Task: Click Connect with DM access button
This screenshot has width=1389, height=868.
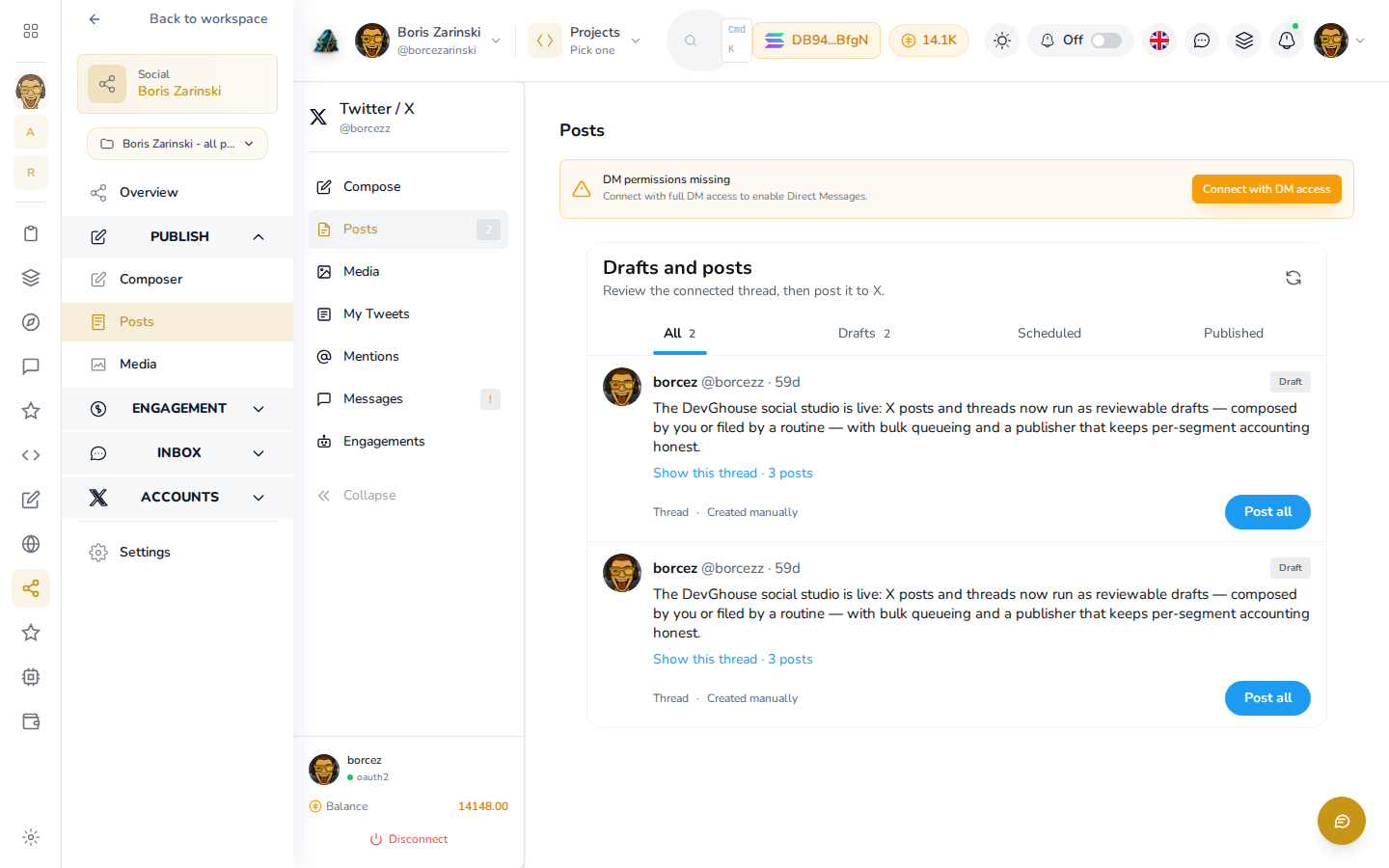Action: point(1266,189)
